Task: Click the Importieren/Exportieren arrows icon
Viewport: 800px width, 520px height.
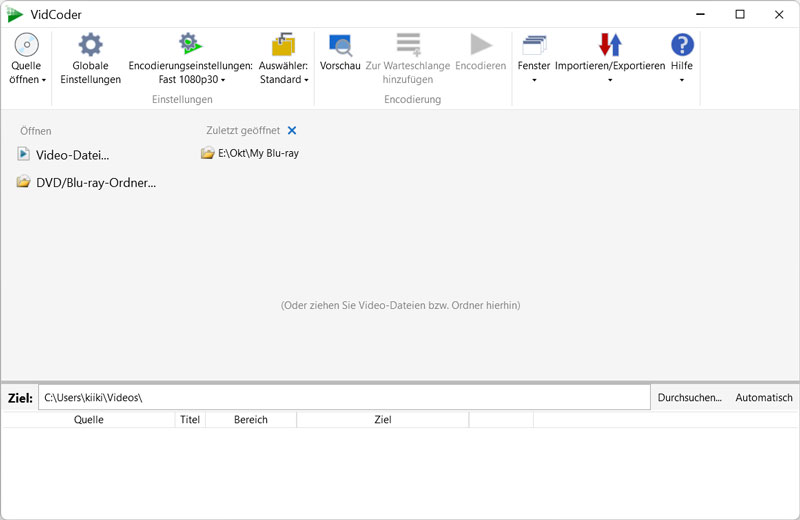Action: [610, 45]
